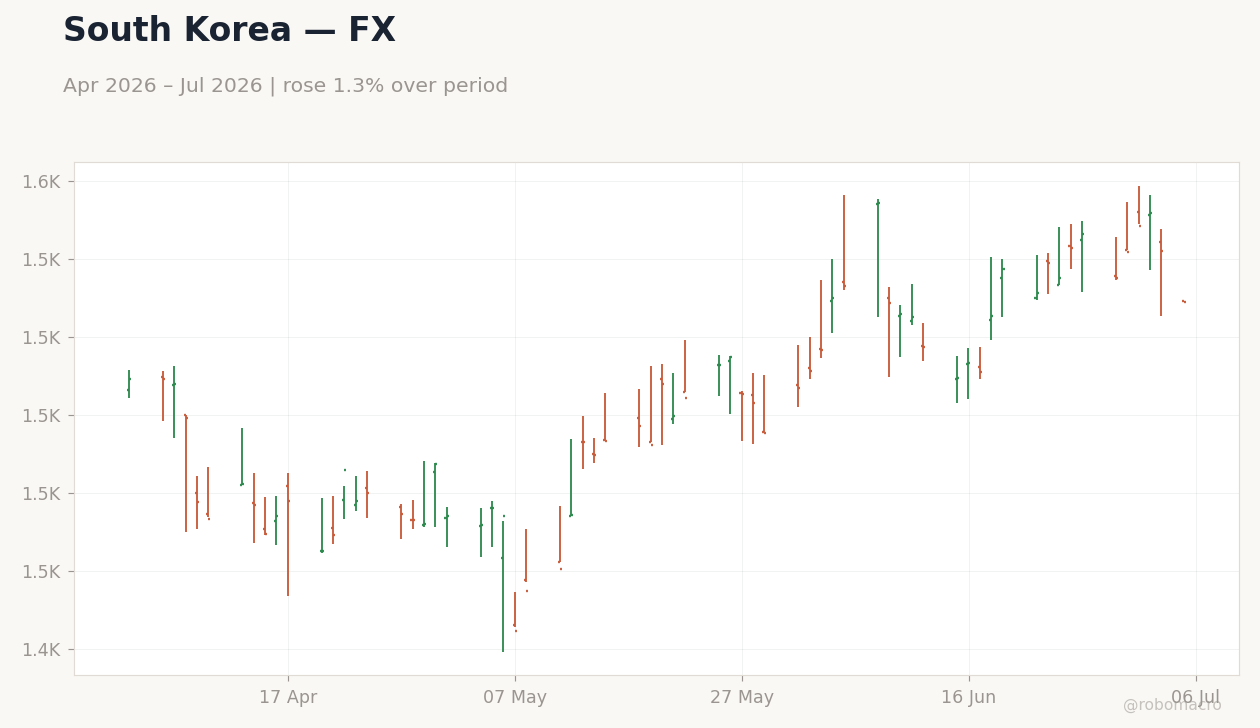Click the tall red candle peaking just before early June

tap(844, 243)
